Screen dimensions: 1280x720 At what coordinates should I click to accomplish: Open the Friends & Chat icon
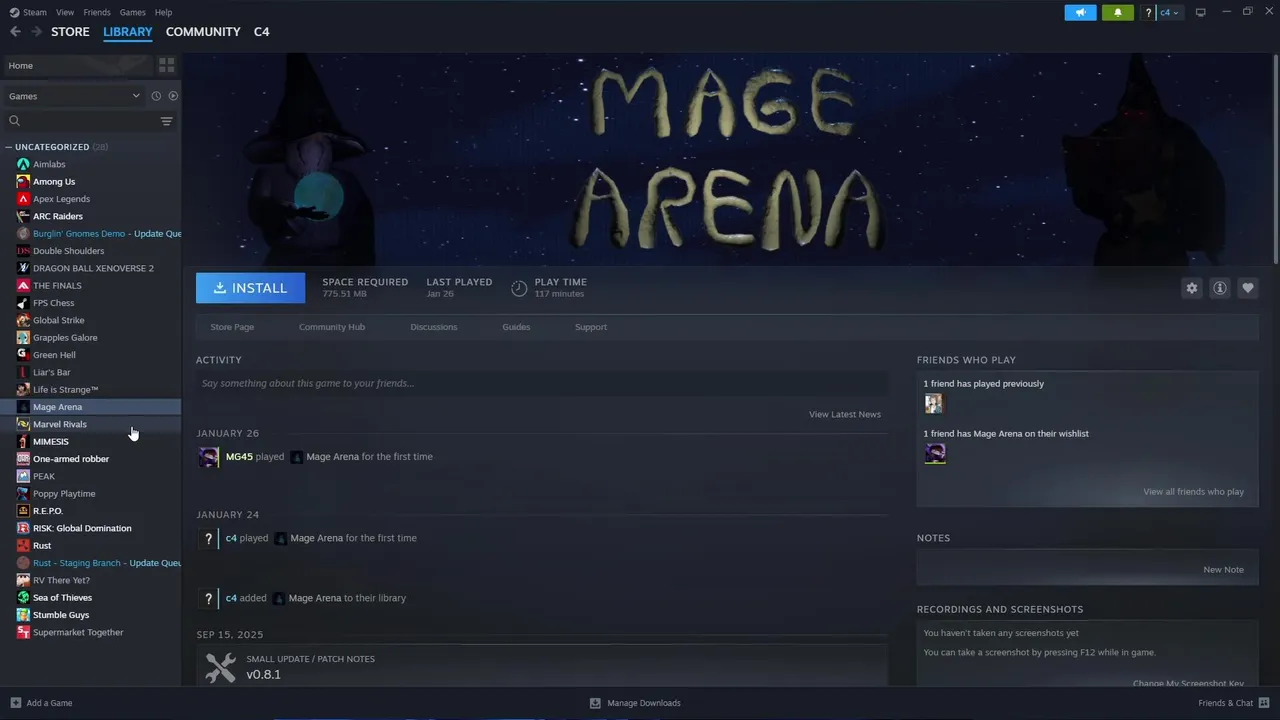click(x=1264, y=703)
